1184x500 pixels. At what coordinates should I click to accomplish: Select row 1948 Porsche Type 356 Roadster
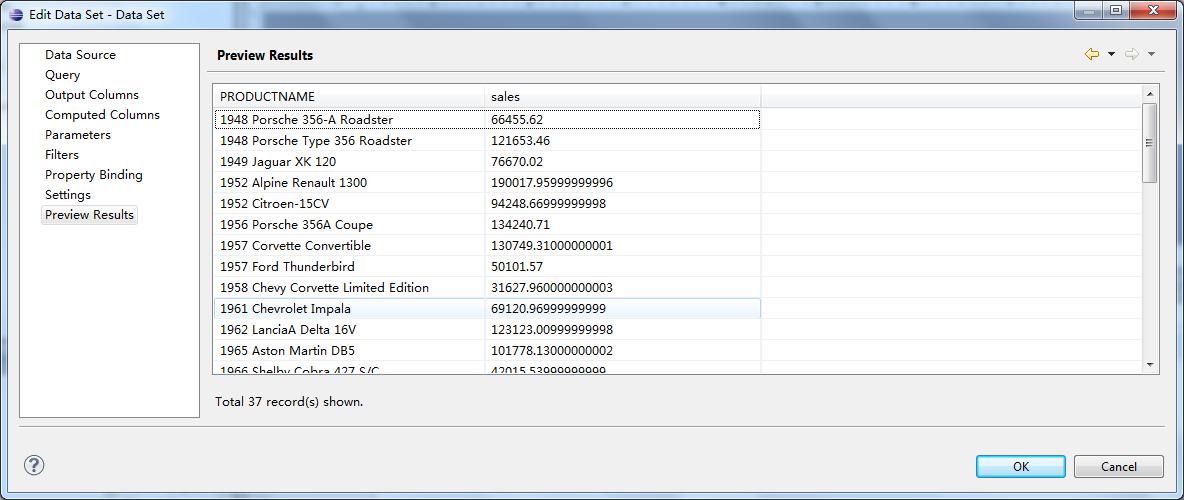click(x=487, y=140)
